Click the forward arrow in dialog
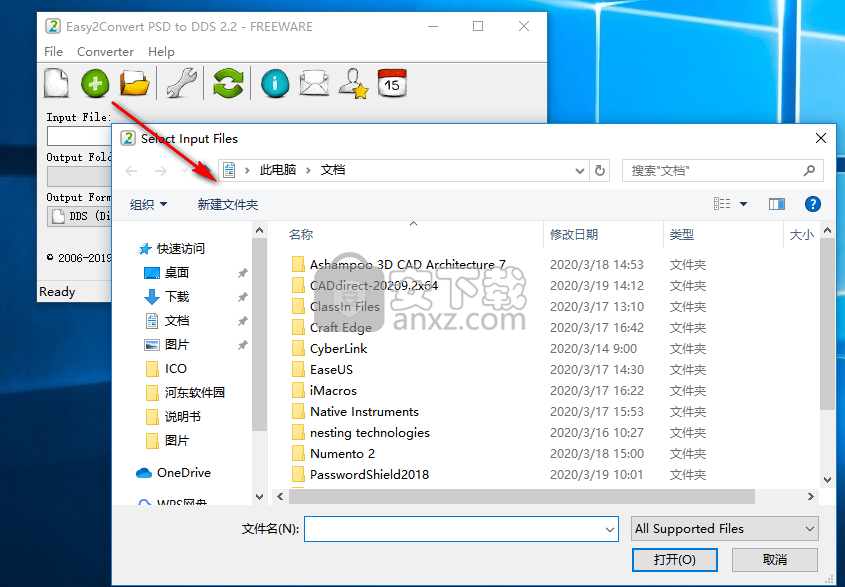This screenshot has width=845, height=587. [x=161, y=171]
